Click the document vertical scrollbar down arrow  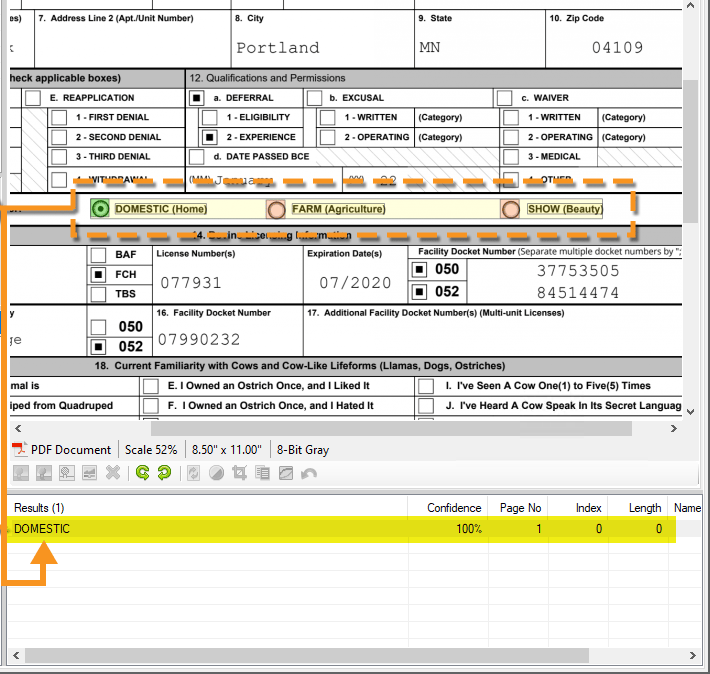(691, 410)
